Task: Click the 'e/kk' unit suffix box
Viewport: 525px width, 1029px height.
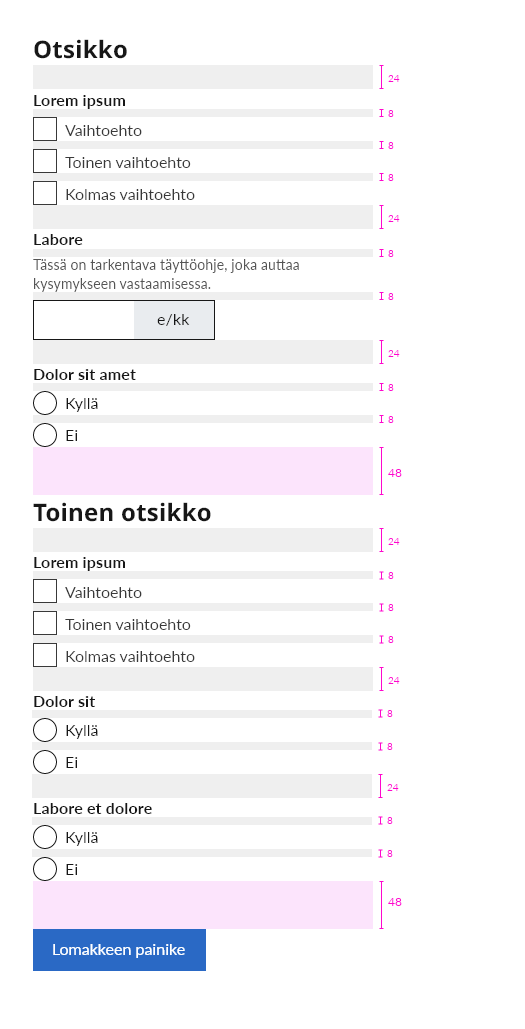Action: coord(174,320)
